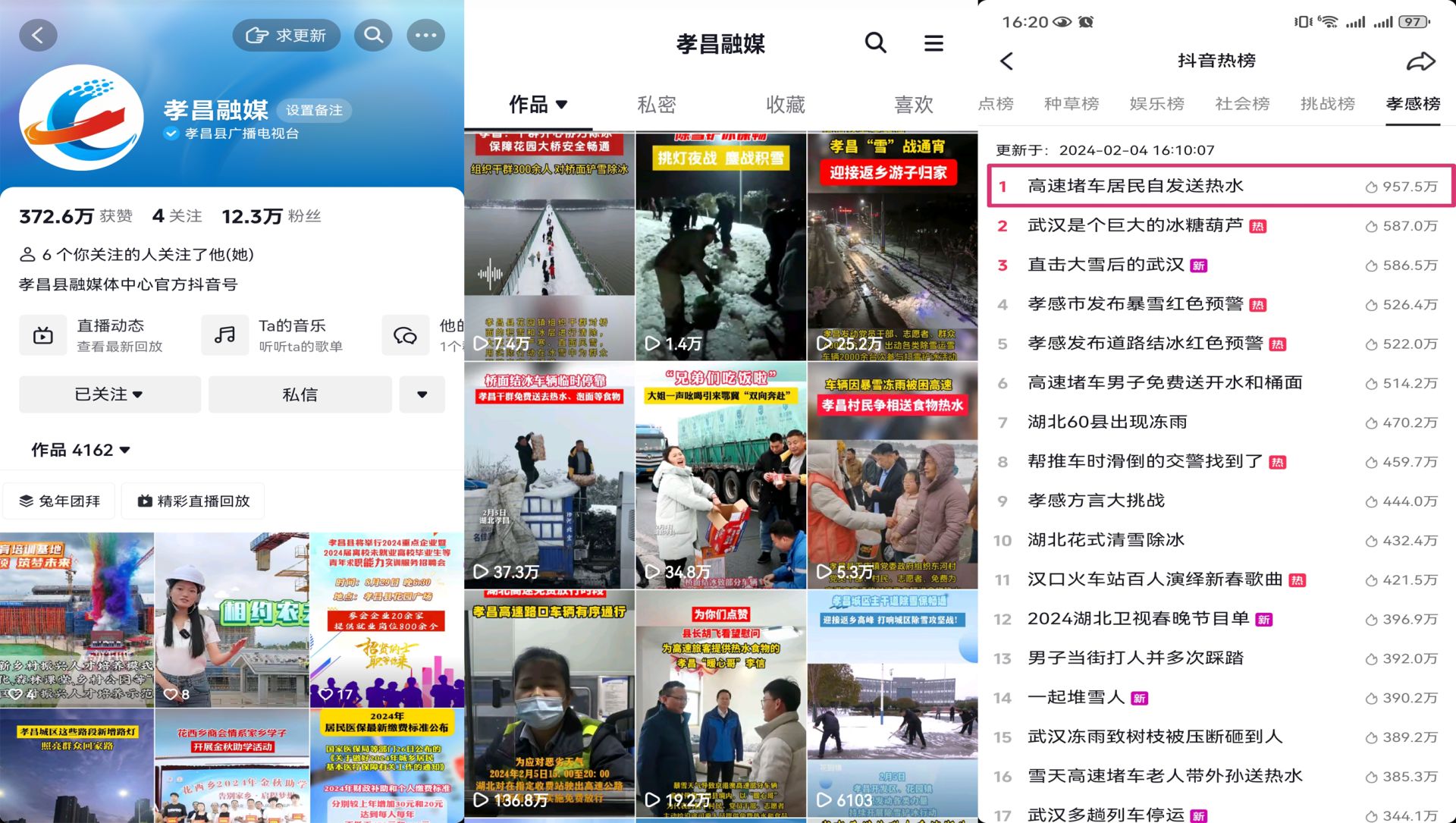View the 4 关注 following list

[177, 216]
